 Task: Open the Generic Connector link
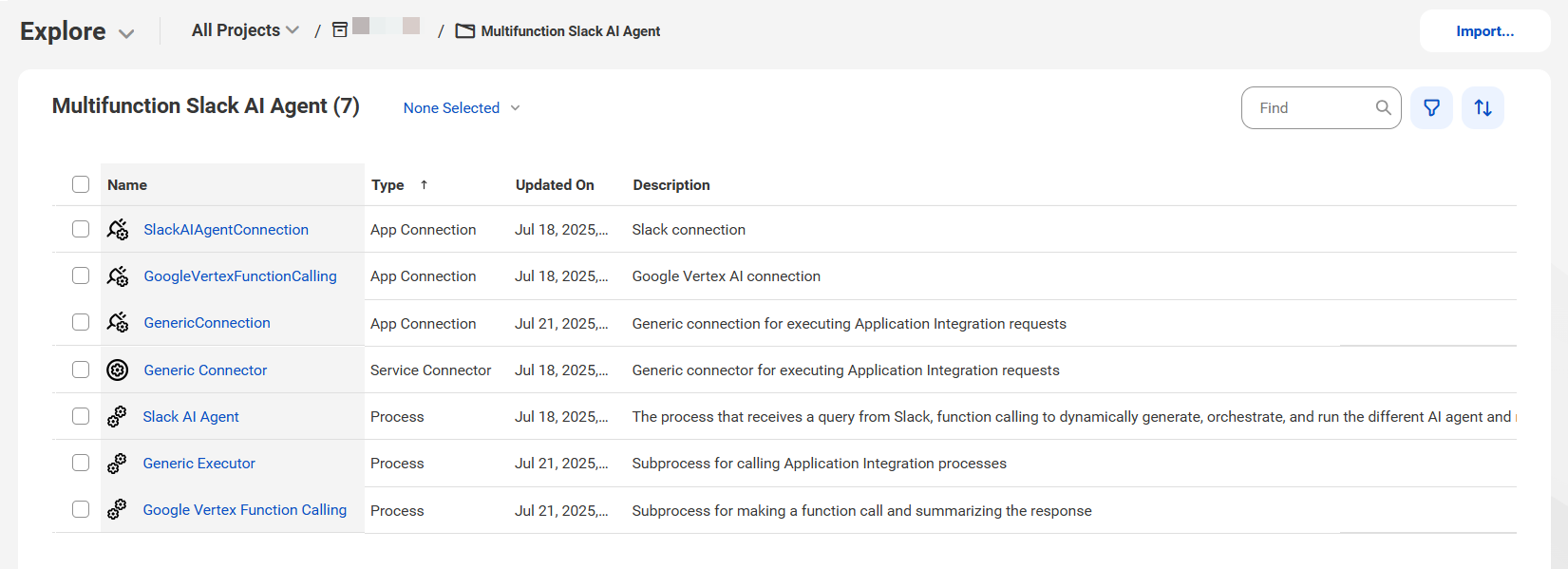(x=205, y=370)
